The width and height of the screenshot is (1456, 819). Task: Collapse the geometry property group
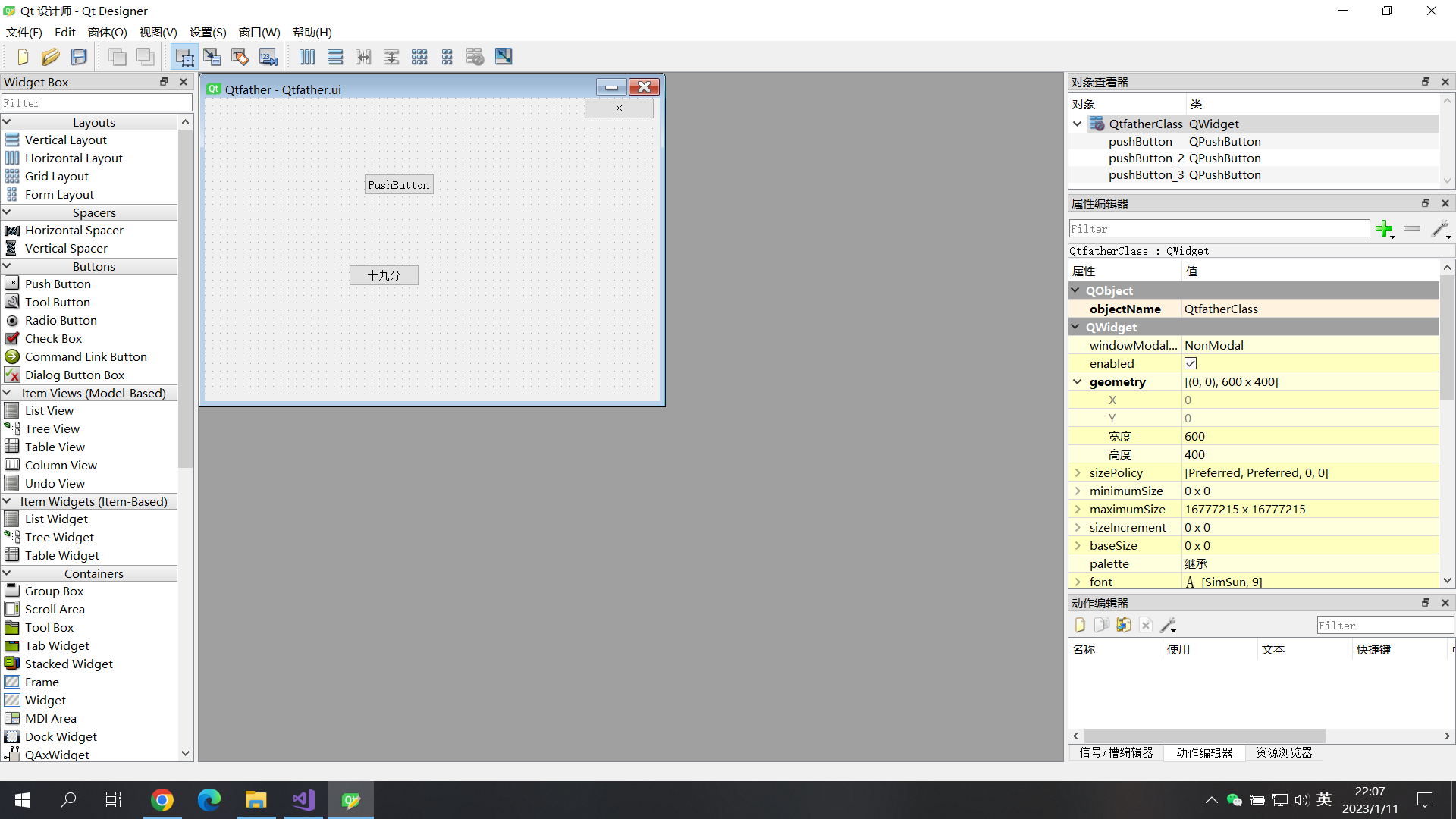coord(1078,382)
